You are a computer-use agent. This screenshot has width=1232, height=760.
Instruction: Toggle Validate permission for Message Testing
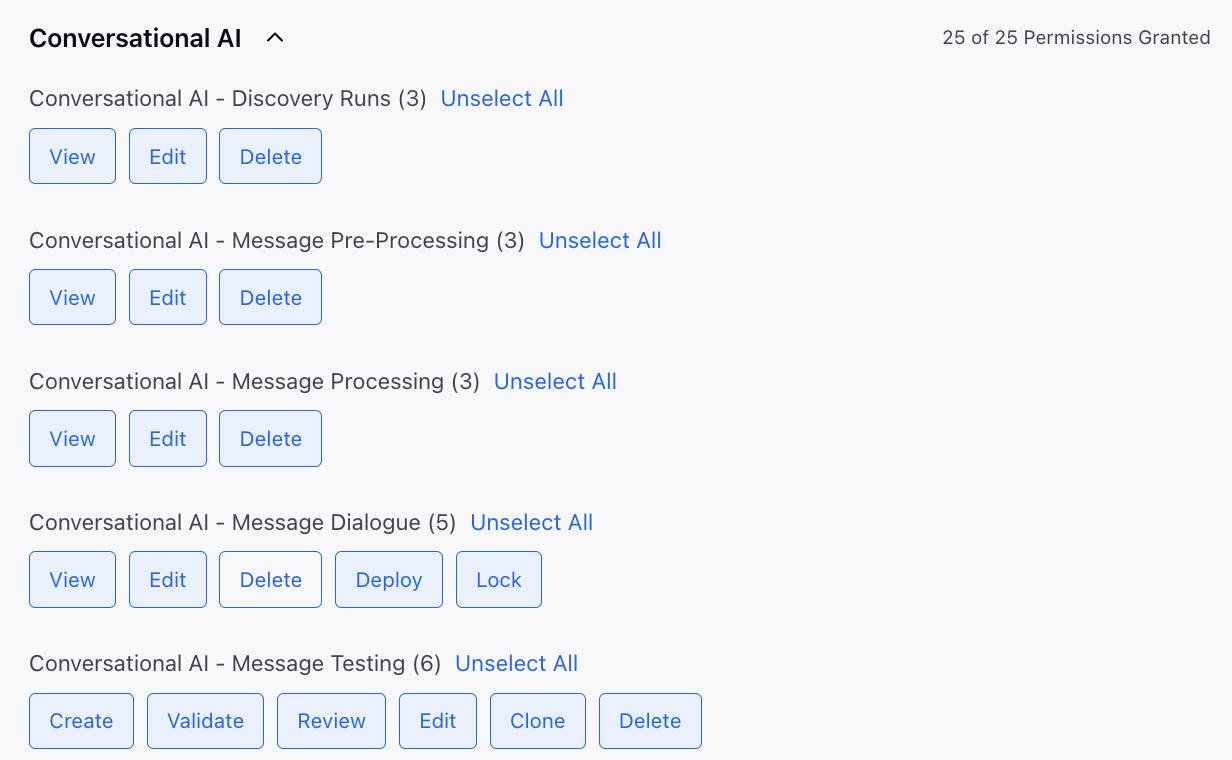click(205, 720)
